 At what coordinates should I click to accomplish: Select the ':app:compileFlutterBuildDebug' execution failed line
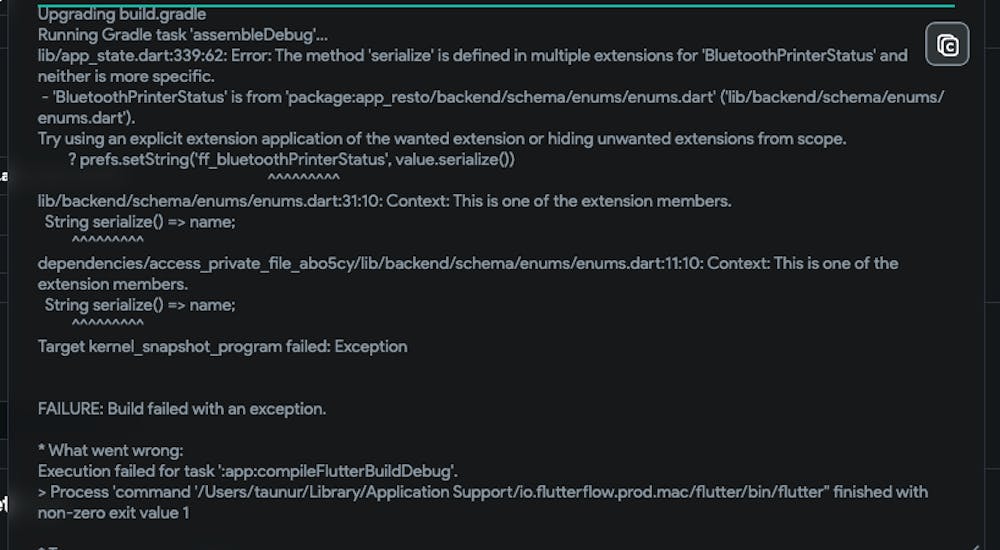(x=248, y=472)
